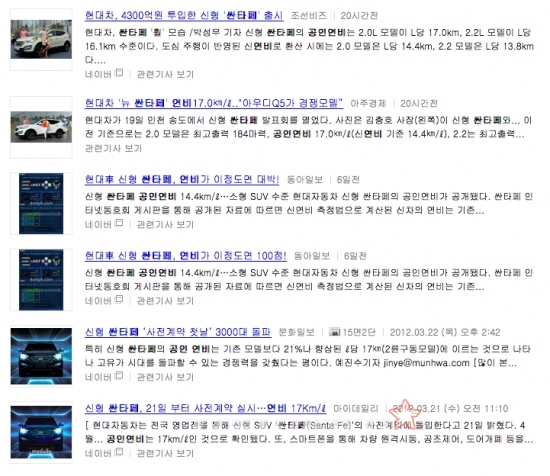
Task: Open the white SUV thumbnail of the 아주경제 article
Action: coord(41,127)
